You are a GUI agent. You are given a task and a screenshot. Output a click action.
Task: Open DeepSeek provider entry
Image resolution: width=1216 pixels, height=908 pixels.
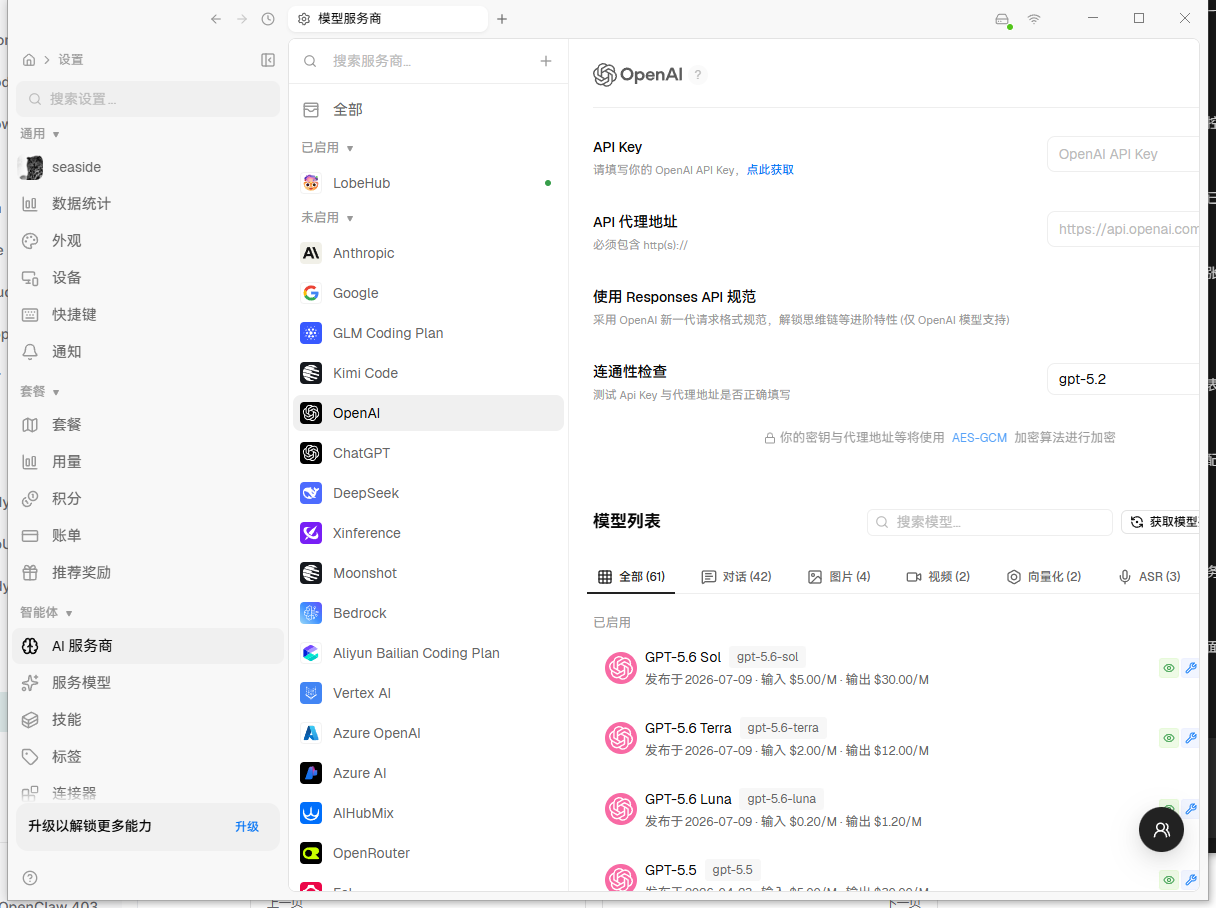tap(428, 493)
